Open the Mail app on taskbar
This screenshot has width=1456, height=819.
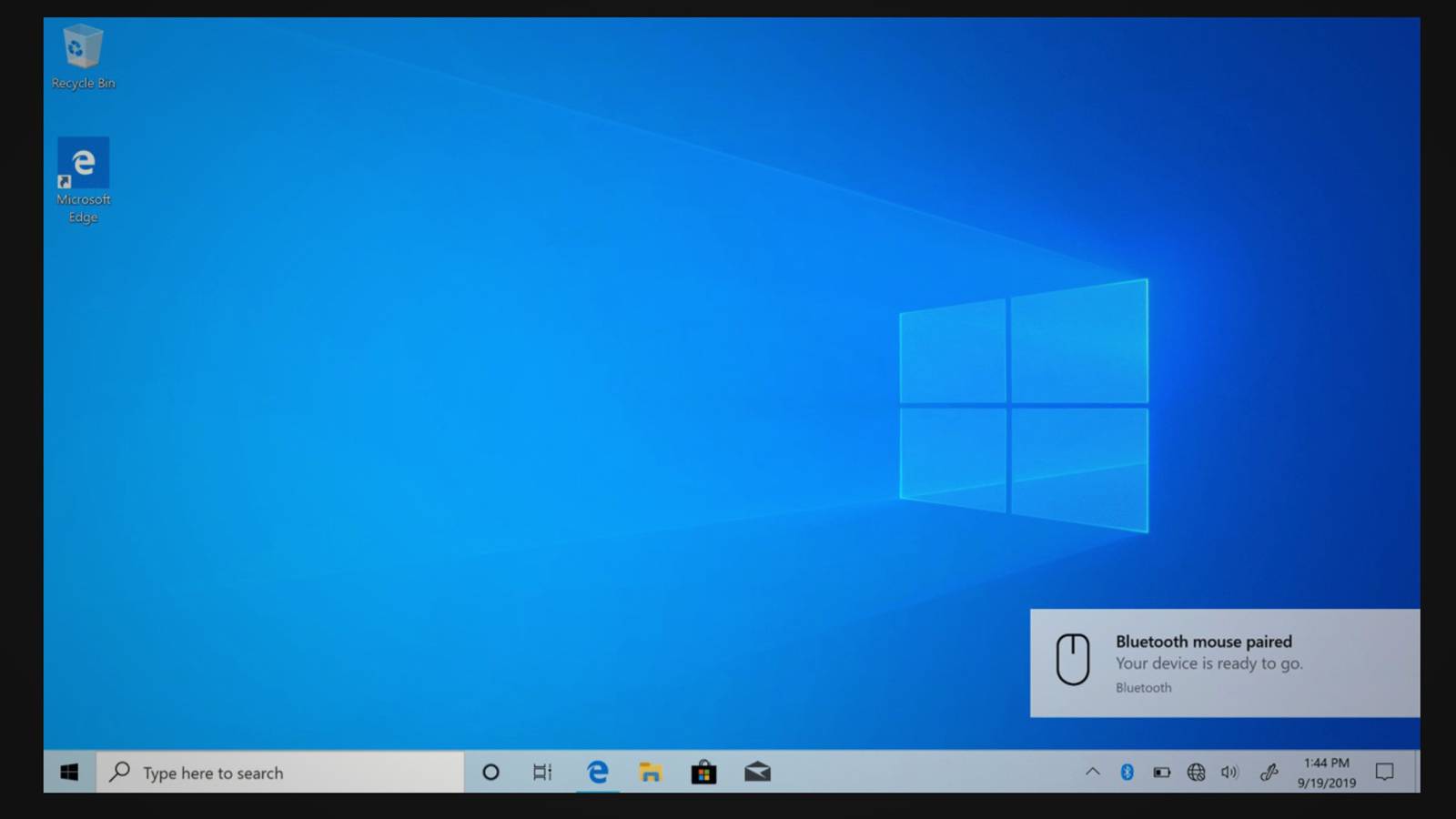[757, 773]
